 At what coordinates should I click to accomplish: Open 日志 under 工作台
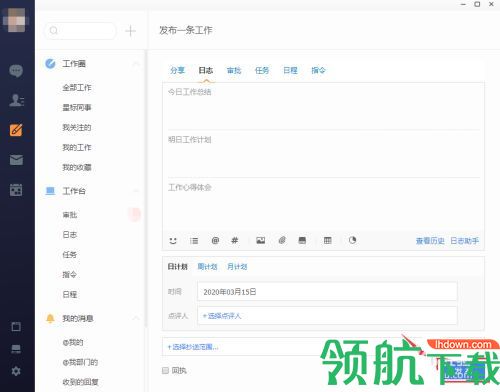[x=70, y=235]
